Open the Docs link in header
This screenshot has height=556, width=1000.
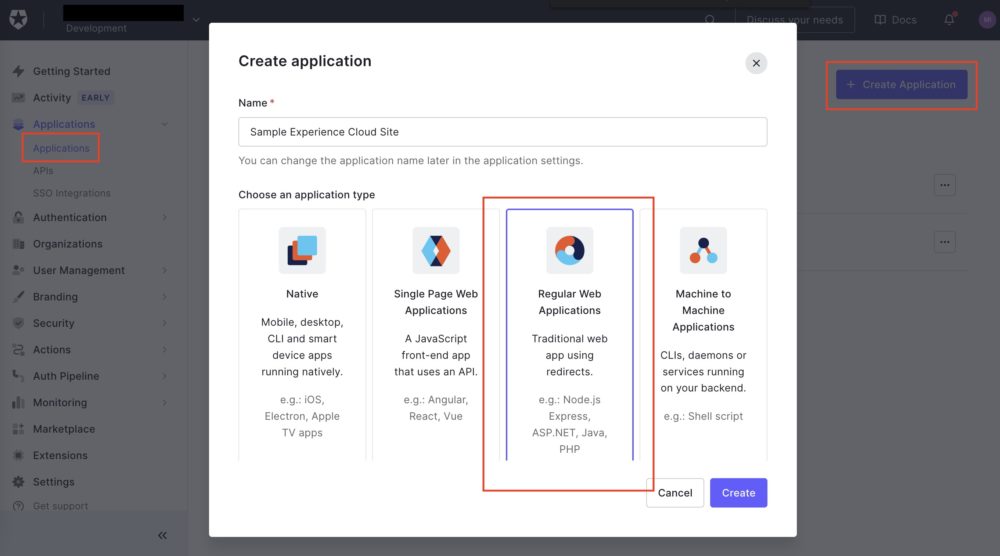[x=895, y=20]
